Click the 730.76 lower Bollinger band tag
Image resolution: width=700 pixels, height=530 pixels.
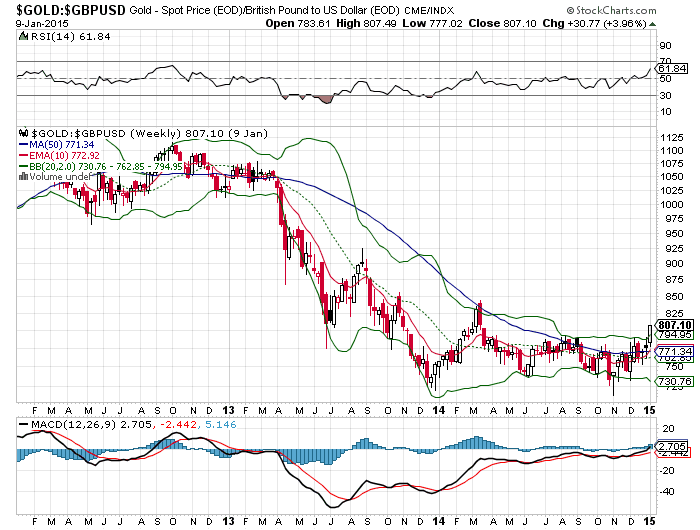pos(674,381)
